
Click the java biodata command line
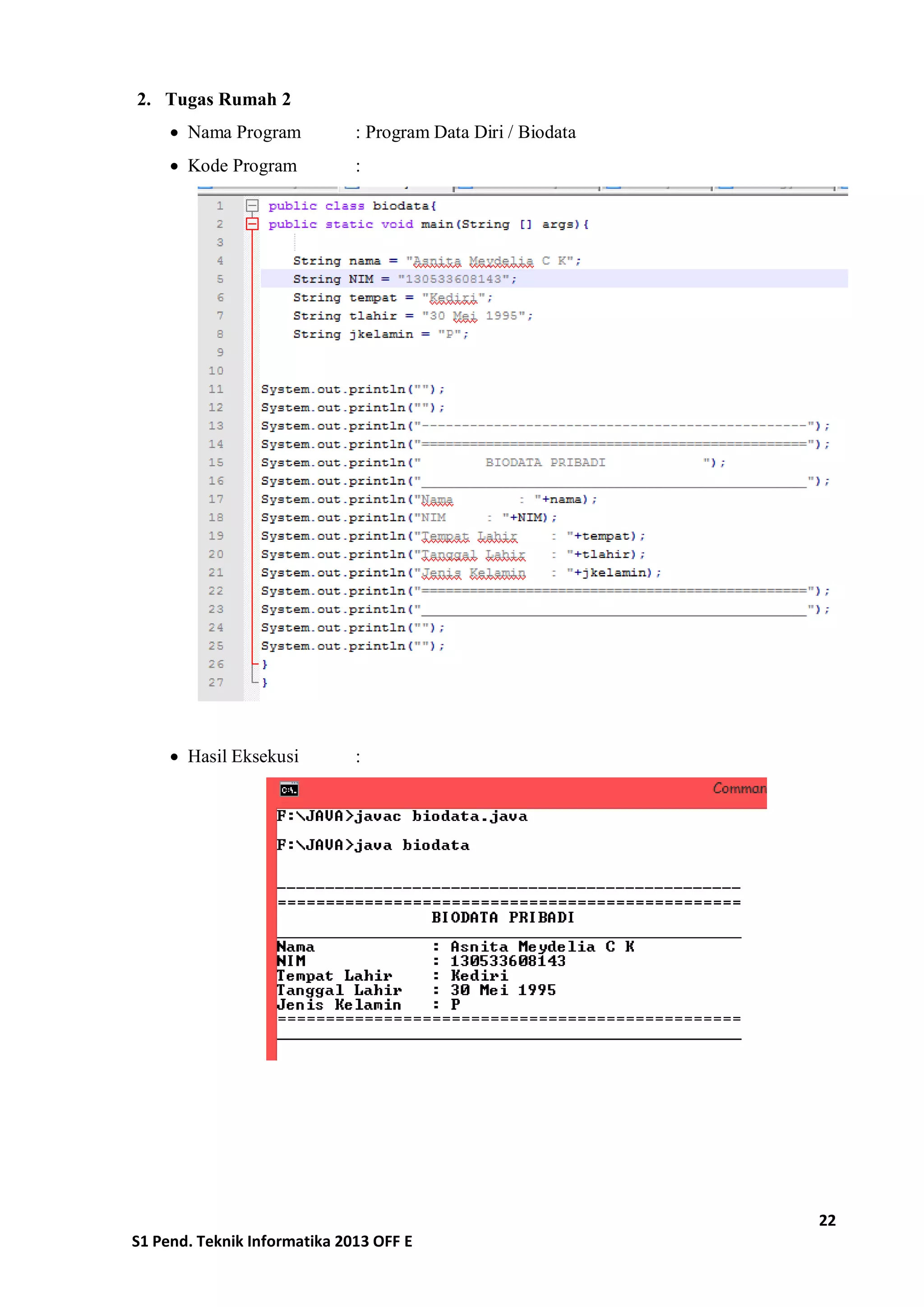[x=373, y=845]
